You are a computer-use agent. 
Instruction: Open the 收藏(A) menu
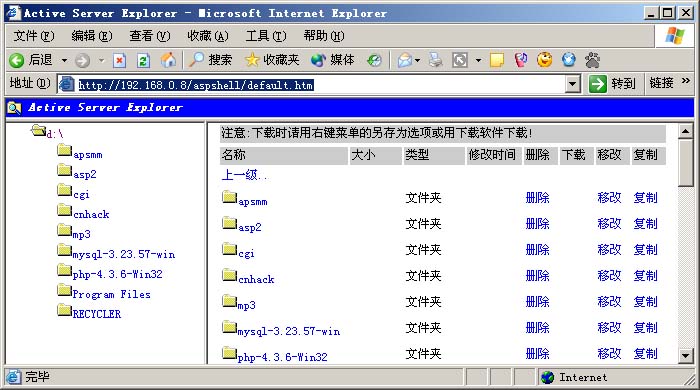(208, 36)
